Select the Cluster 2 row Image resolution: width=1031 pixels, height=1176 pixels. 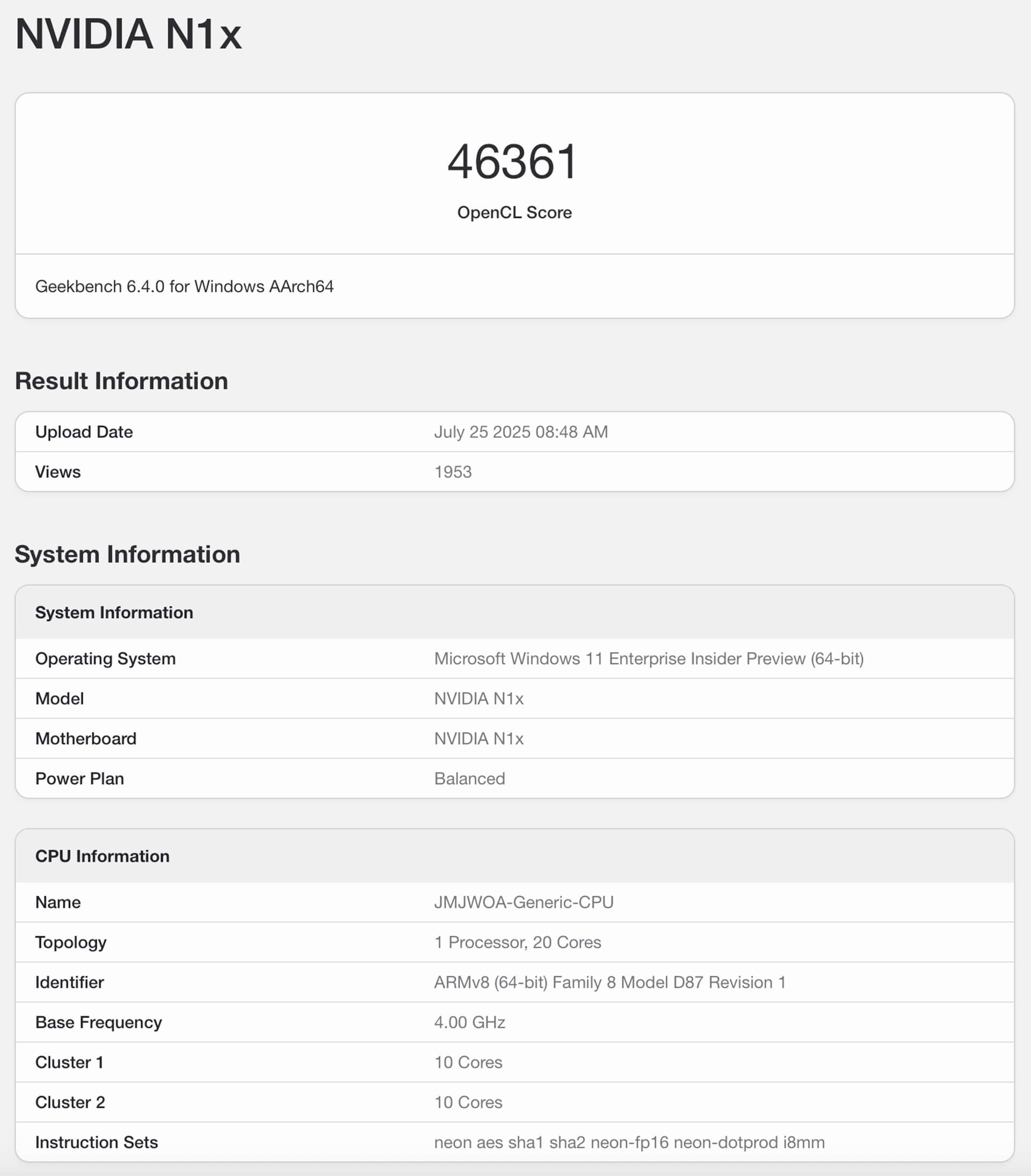pos(69,1102)
